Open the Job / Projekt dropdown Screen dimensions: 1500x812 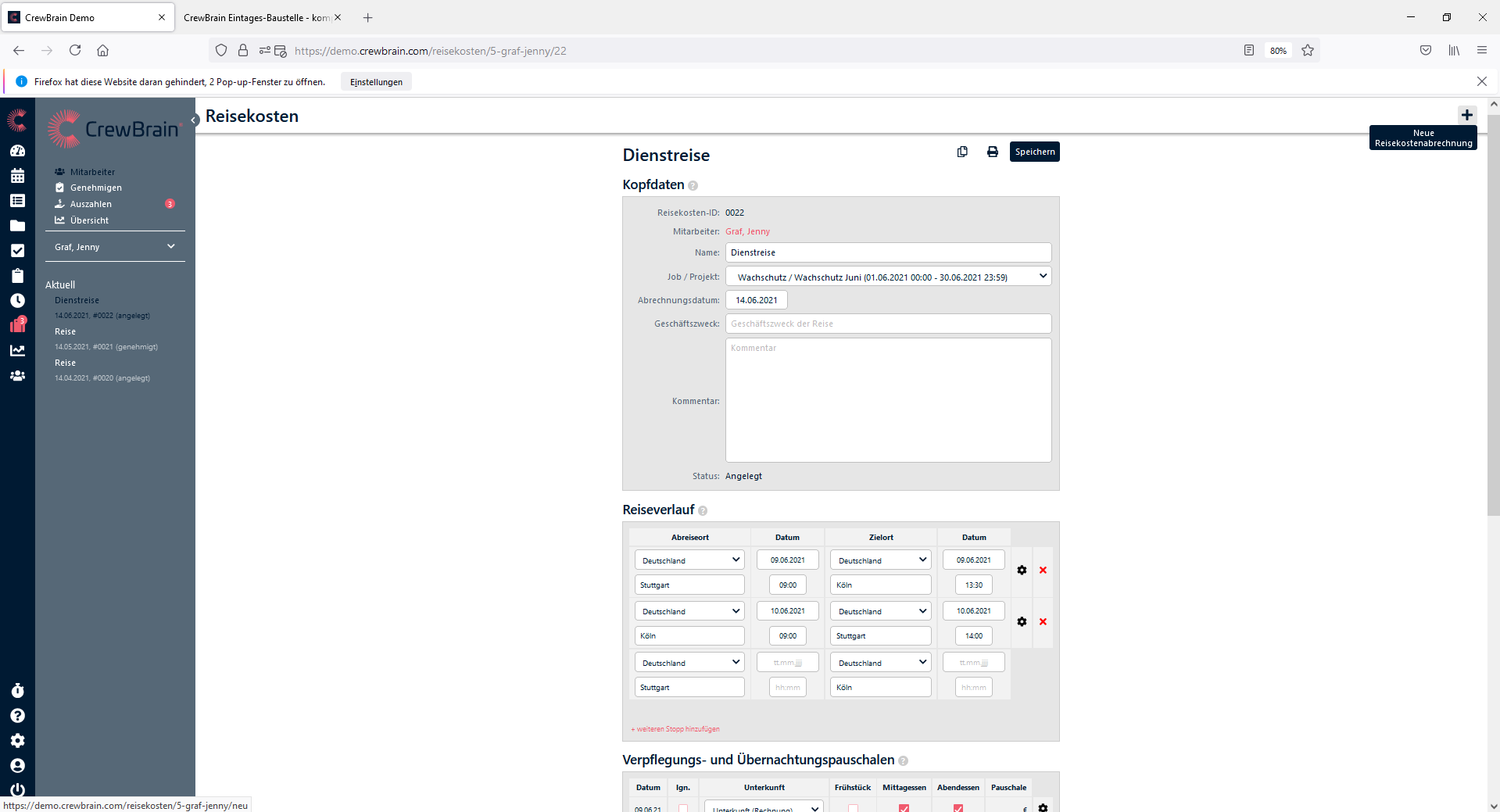coord(888,277)
